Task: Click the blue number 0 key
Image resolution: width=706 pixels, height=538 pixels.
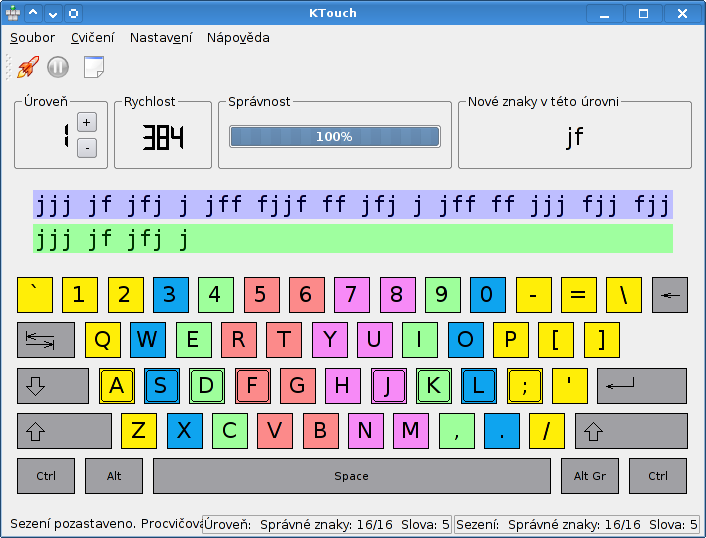Action: [488, 295]
